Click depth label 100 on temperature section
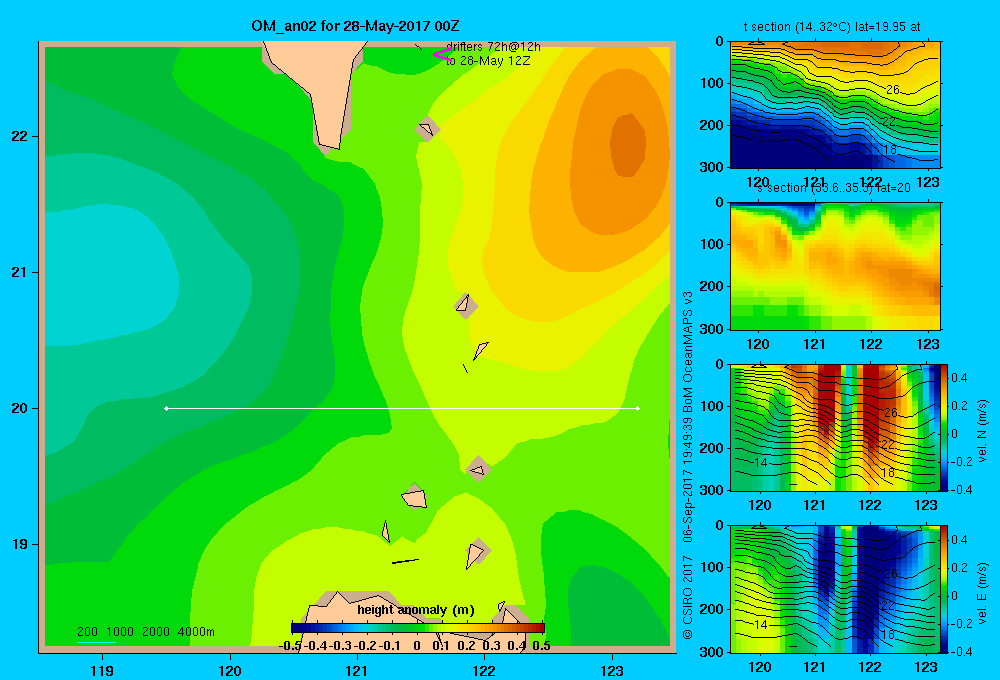 [713, 83]
